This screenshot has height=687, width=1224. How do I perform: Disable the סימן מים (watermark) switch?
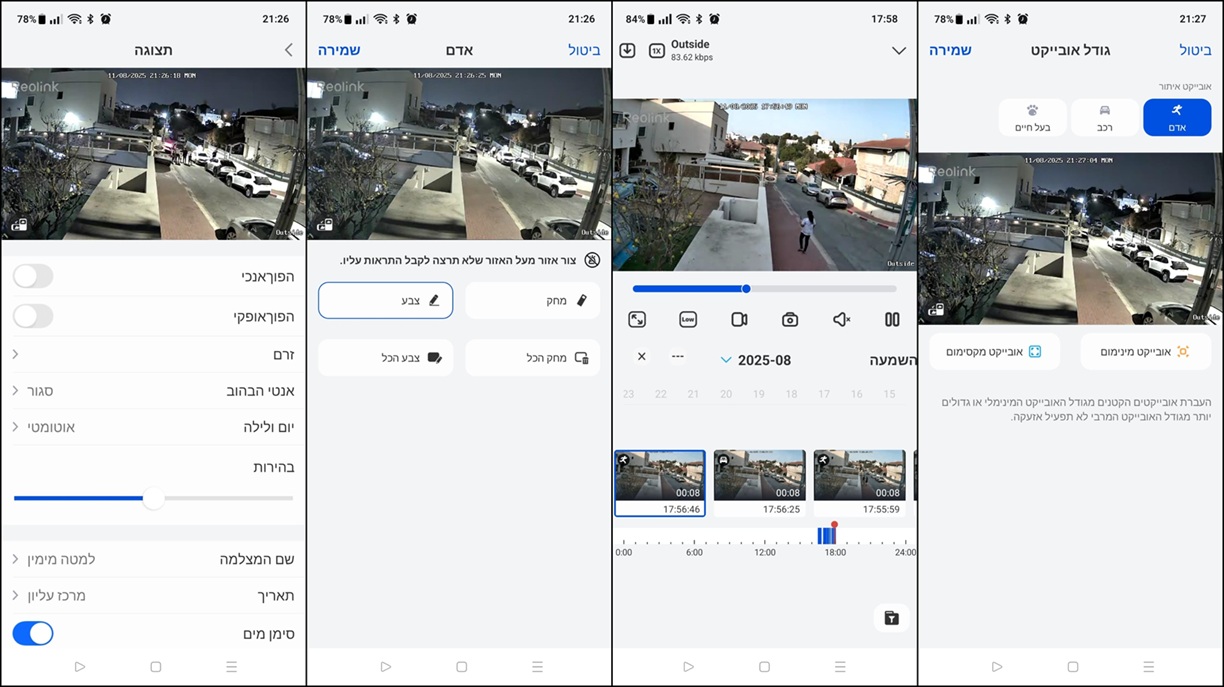(x=33, y=633)
